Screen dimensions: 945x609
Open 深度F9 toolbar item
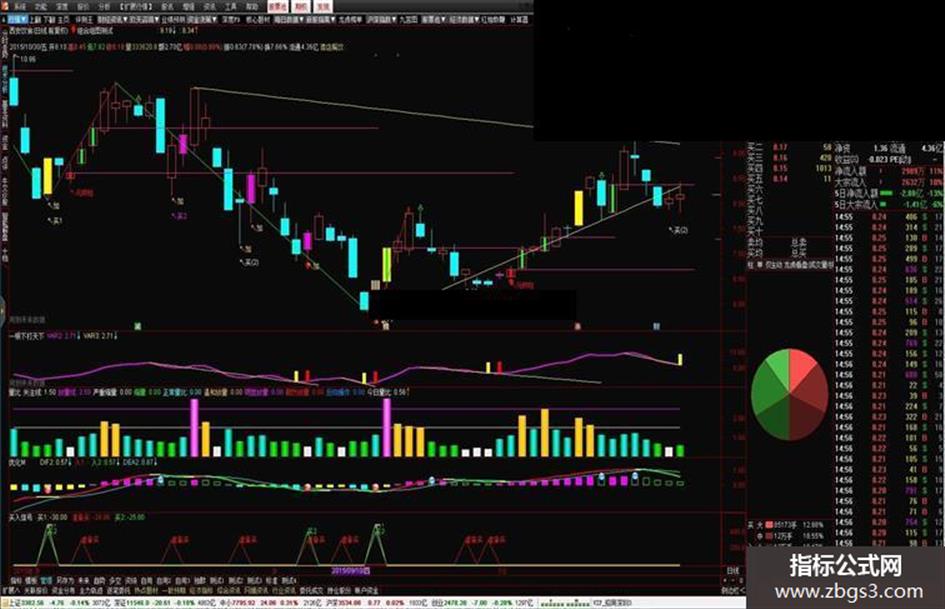point(230,19)
